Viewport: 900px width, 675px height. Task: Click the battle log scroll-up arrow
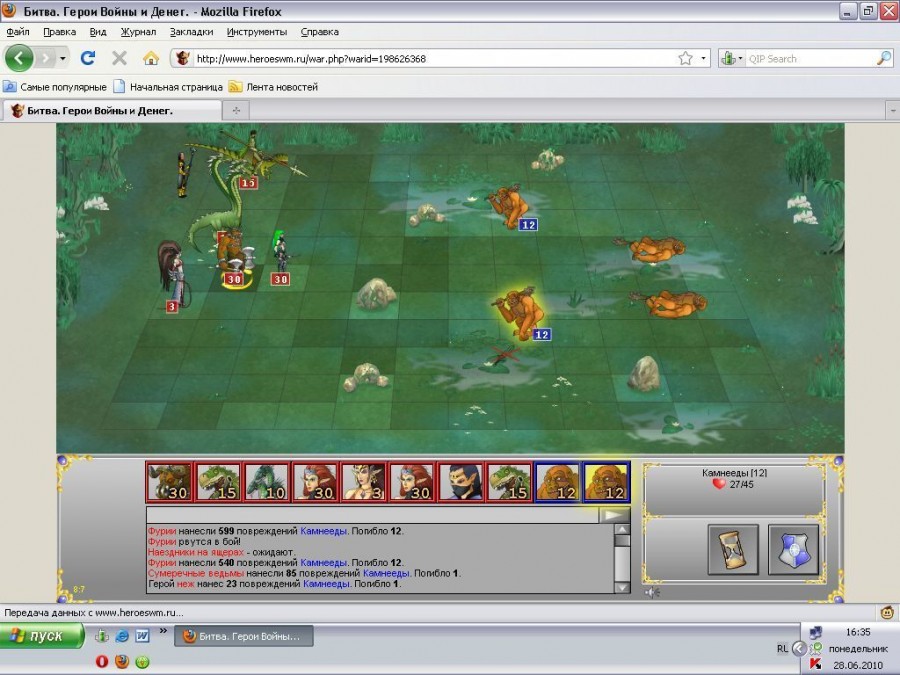622,529
